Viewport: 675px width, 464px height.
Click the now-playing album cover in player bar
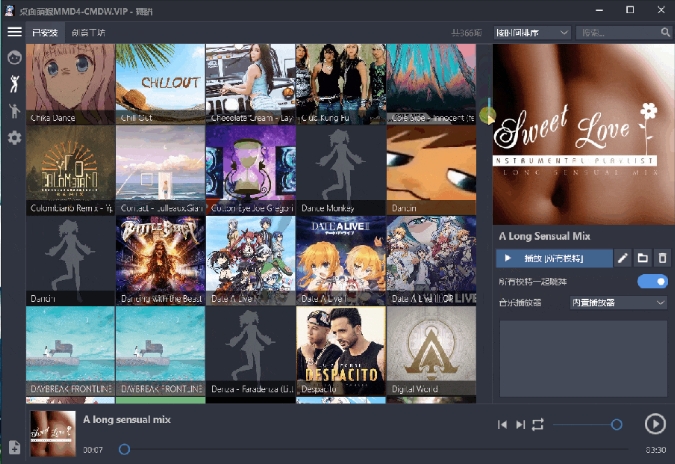[53, 433]
